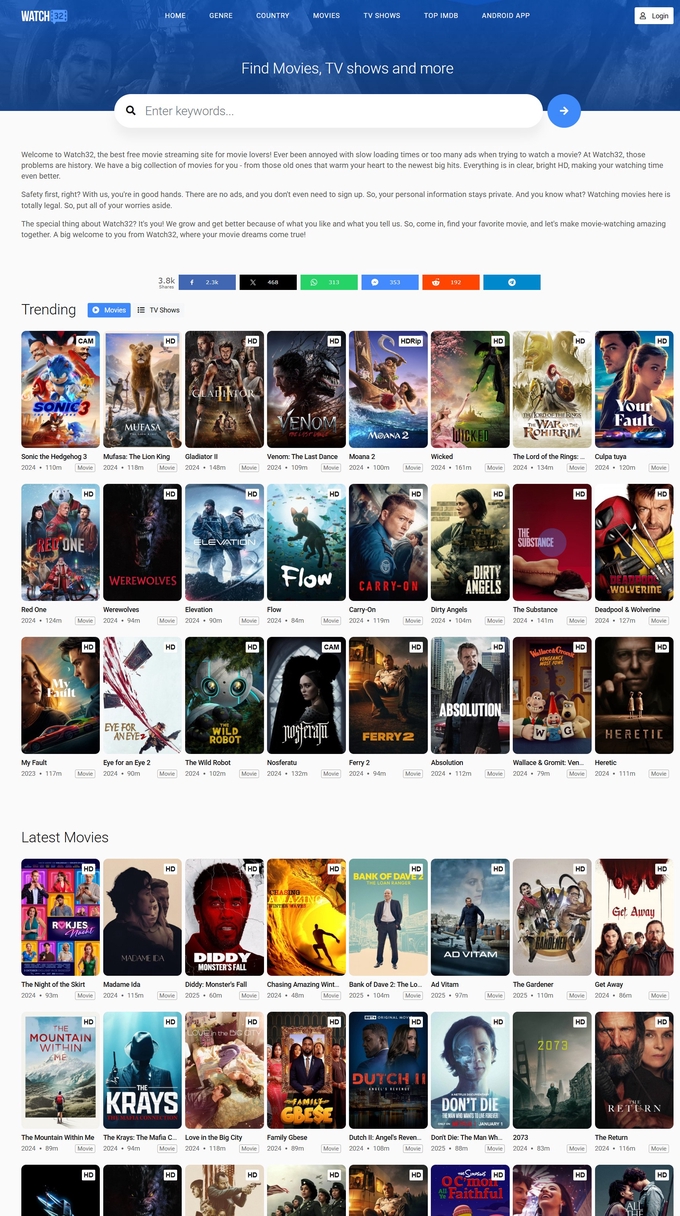Open the Nosferatu poster
The image size is (680, 1216).
[306, 695]
